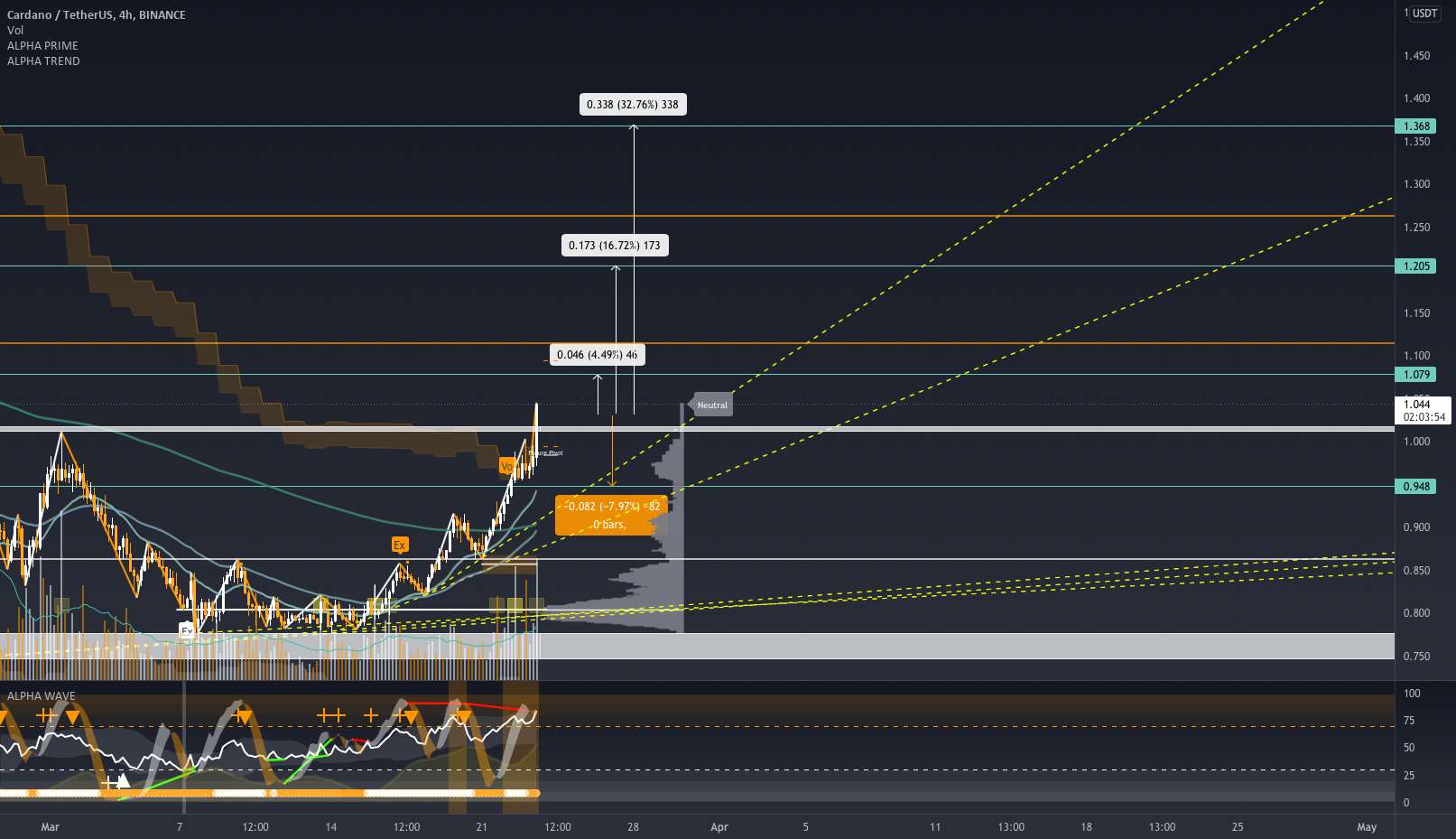Select the Vol indicator label
1456x839 pixels.
tap(15, 30)
